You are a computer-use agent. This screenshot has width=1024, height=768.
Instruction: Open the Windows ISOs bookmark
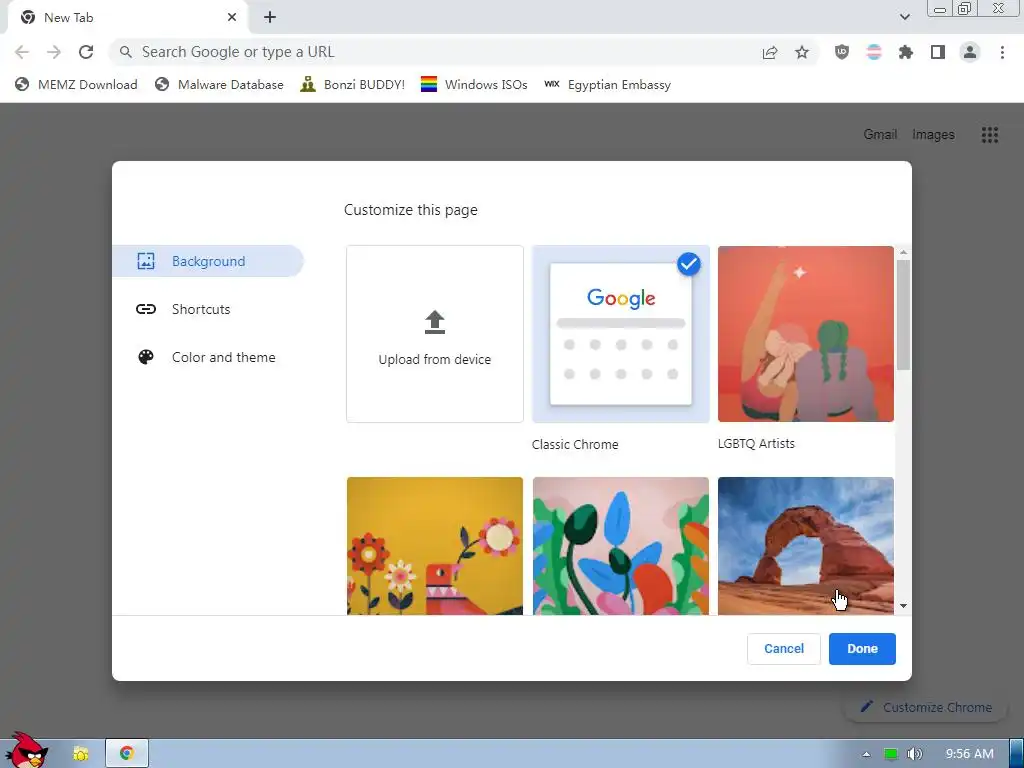(474, 85)
